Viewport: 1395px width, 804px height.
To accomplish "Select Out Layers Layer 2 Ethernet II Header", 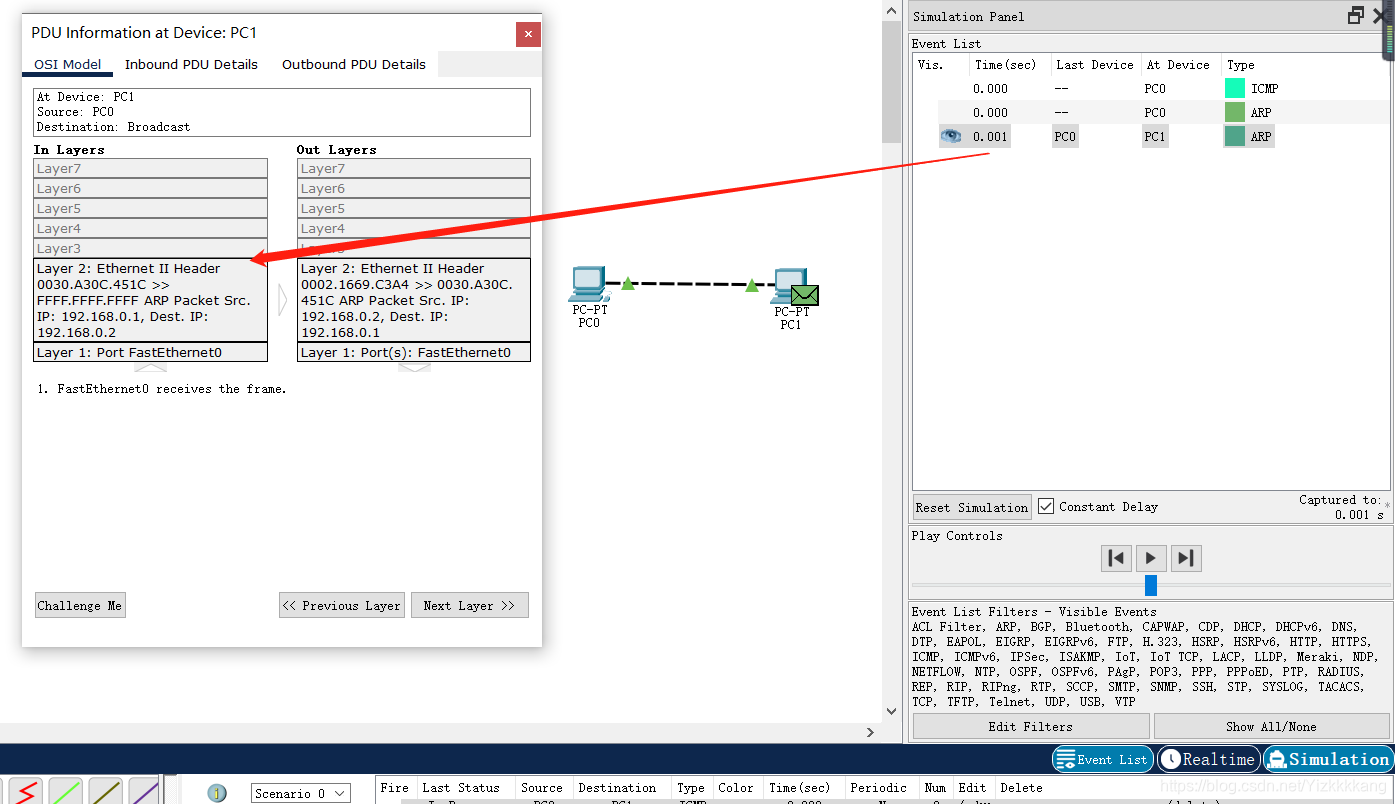I will [x=414, y=300].
